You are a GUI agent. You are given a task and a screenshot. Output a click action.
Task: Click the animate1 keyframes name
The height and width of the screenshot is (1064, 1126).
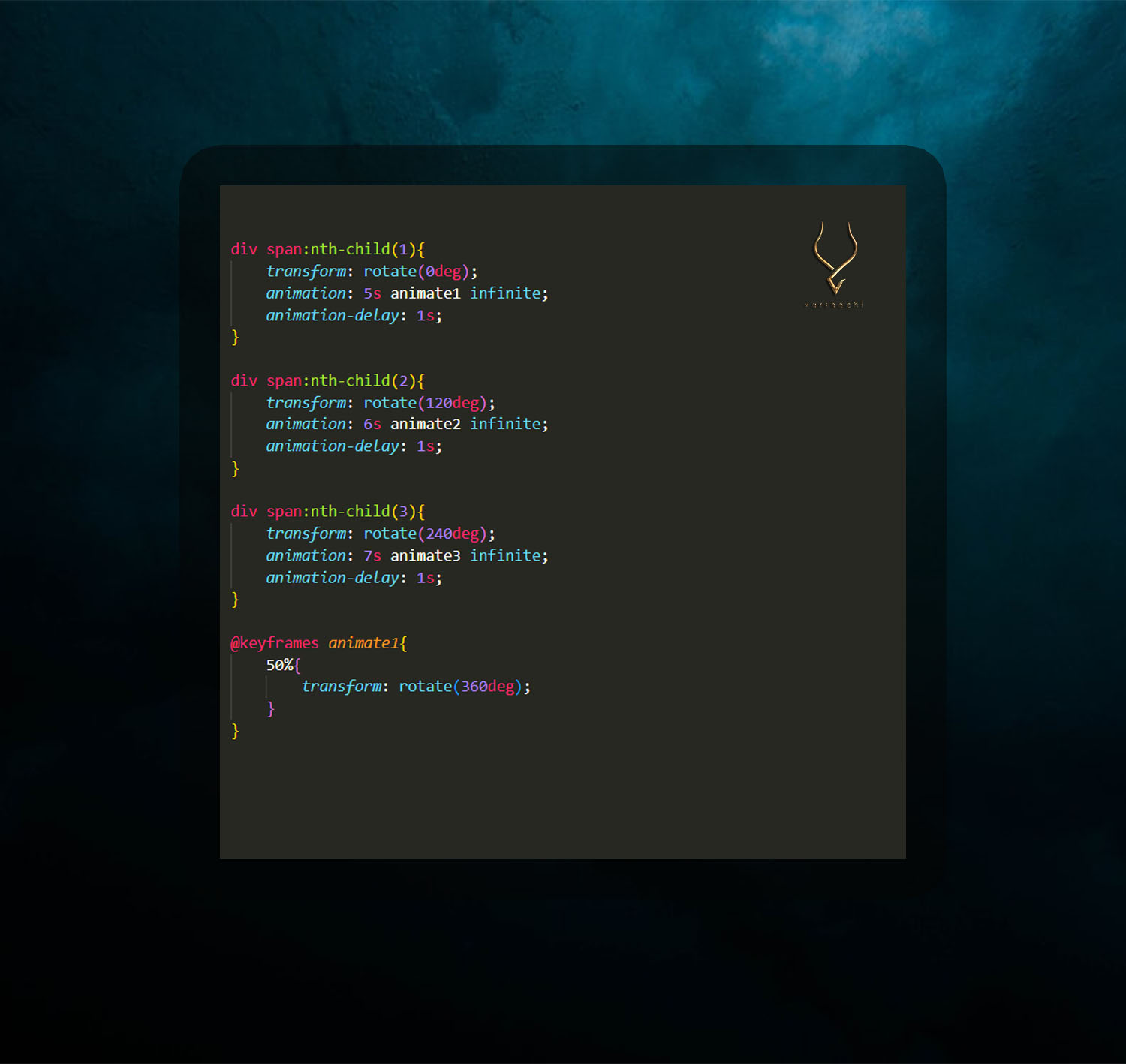point(363,643)
